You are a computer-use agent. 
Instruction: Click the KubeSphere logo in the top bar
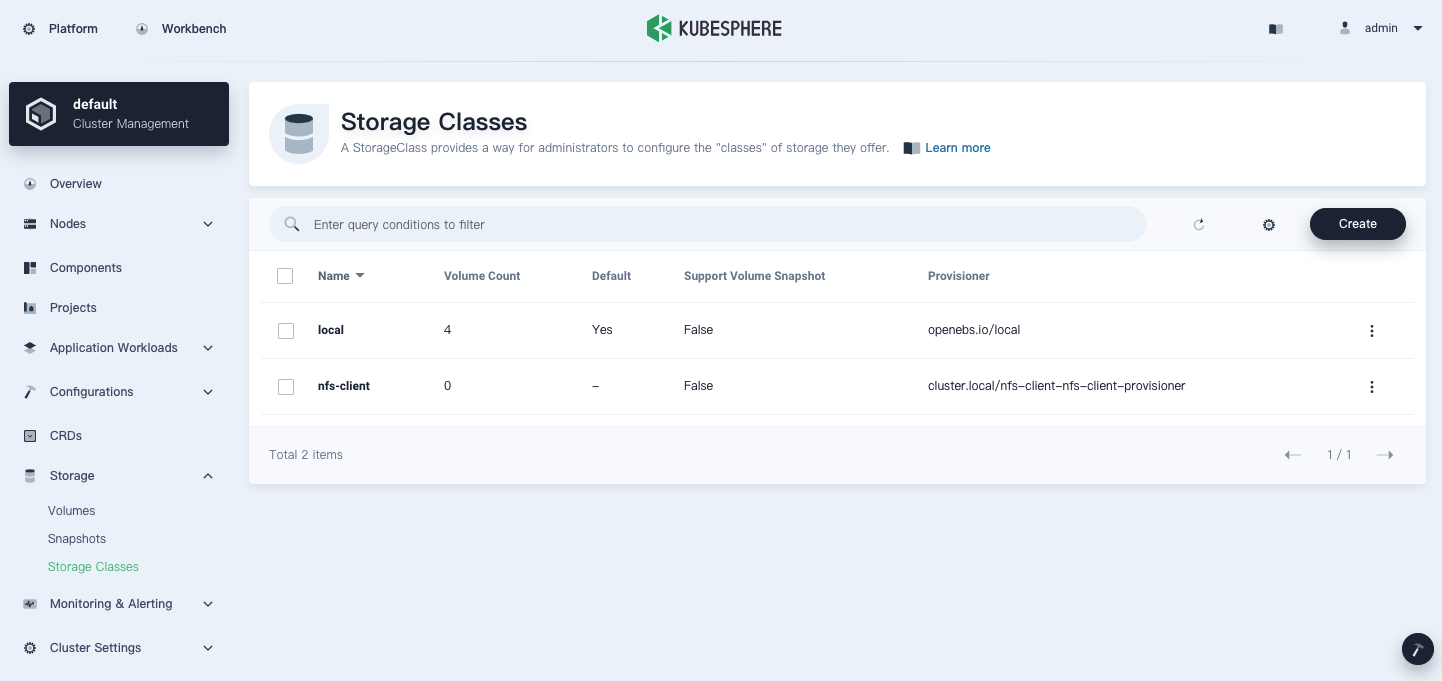pyautogui.click(x=714, y=28)
